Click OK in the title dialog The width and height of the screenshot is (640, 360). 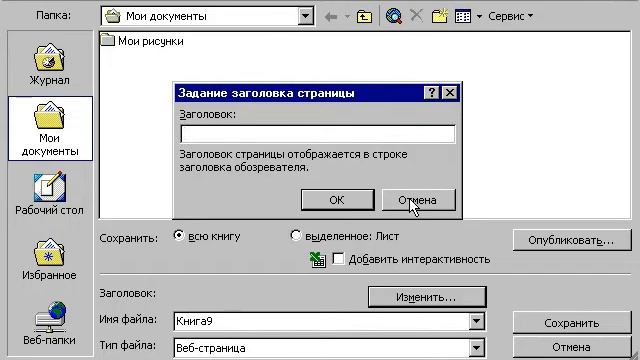click(x=337, y=200)
